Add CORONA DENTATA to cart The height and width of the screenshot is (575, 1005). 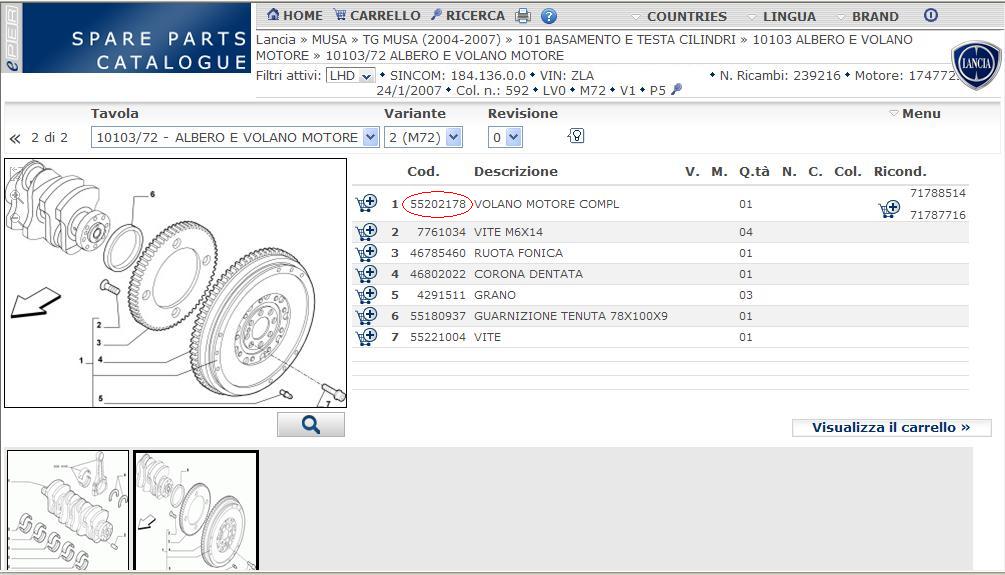pyautogui.click(x=366, y=274)
